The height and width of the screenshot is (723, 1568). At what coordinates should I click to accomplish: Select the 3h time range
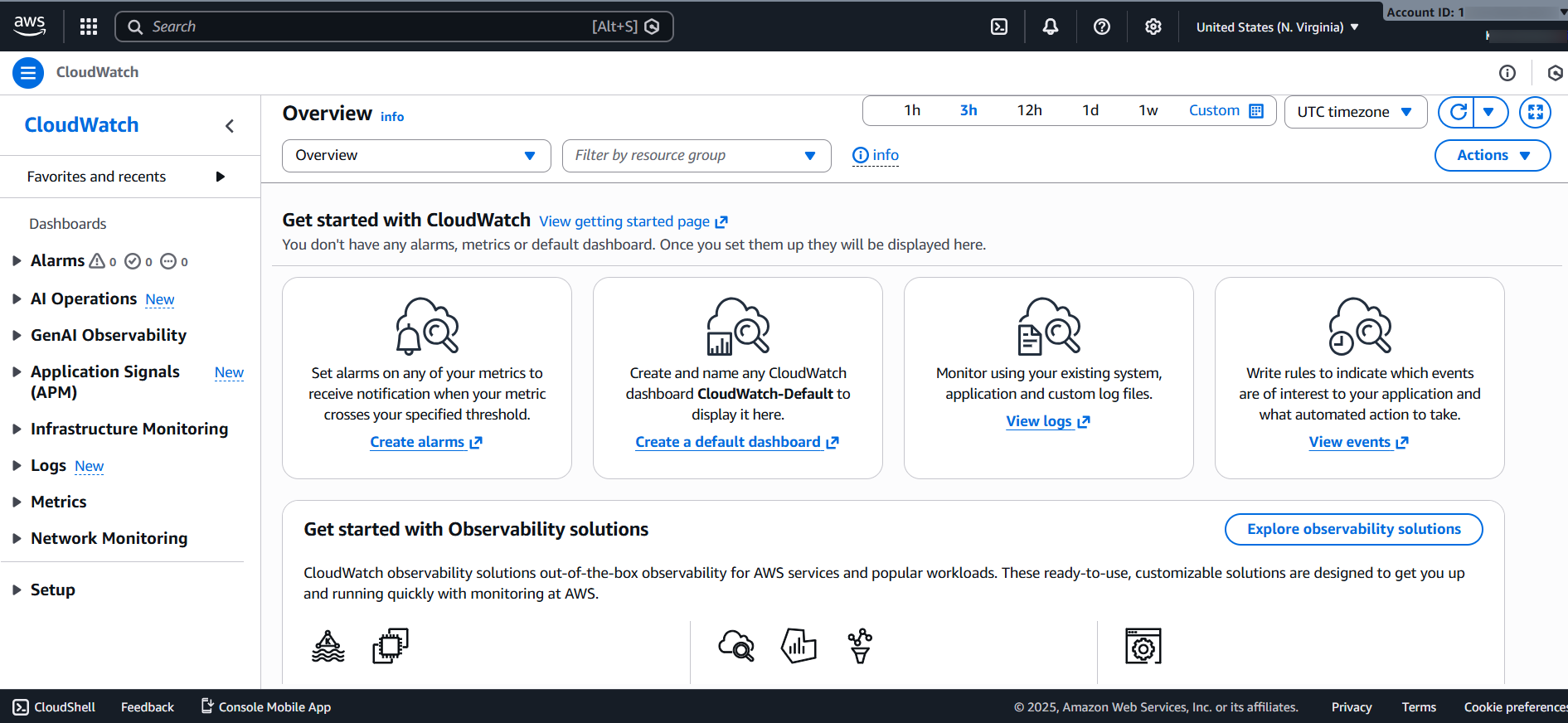click(968, 110)
